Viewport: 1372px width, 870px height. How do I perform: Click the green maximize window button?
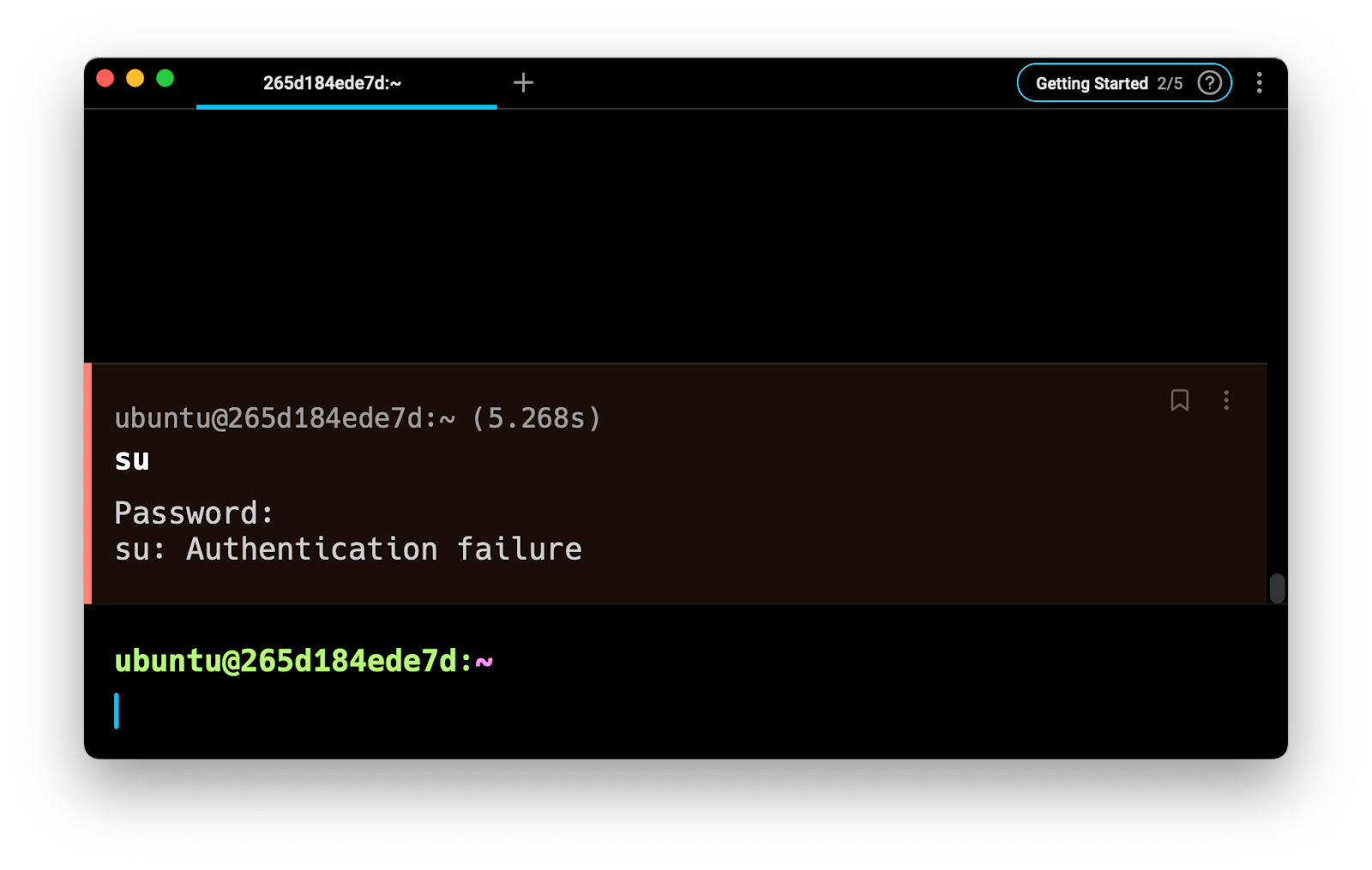tap(165, 79)
